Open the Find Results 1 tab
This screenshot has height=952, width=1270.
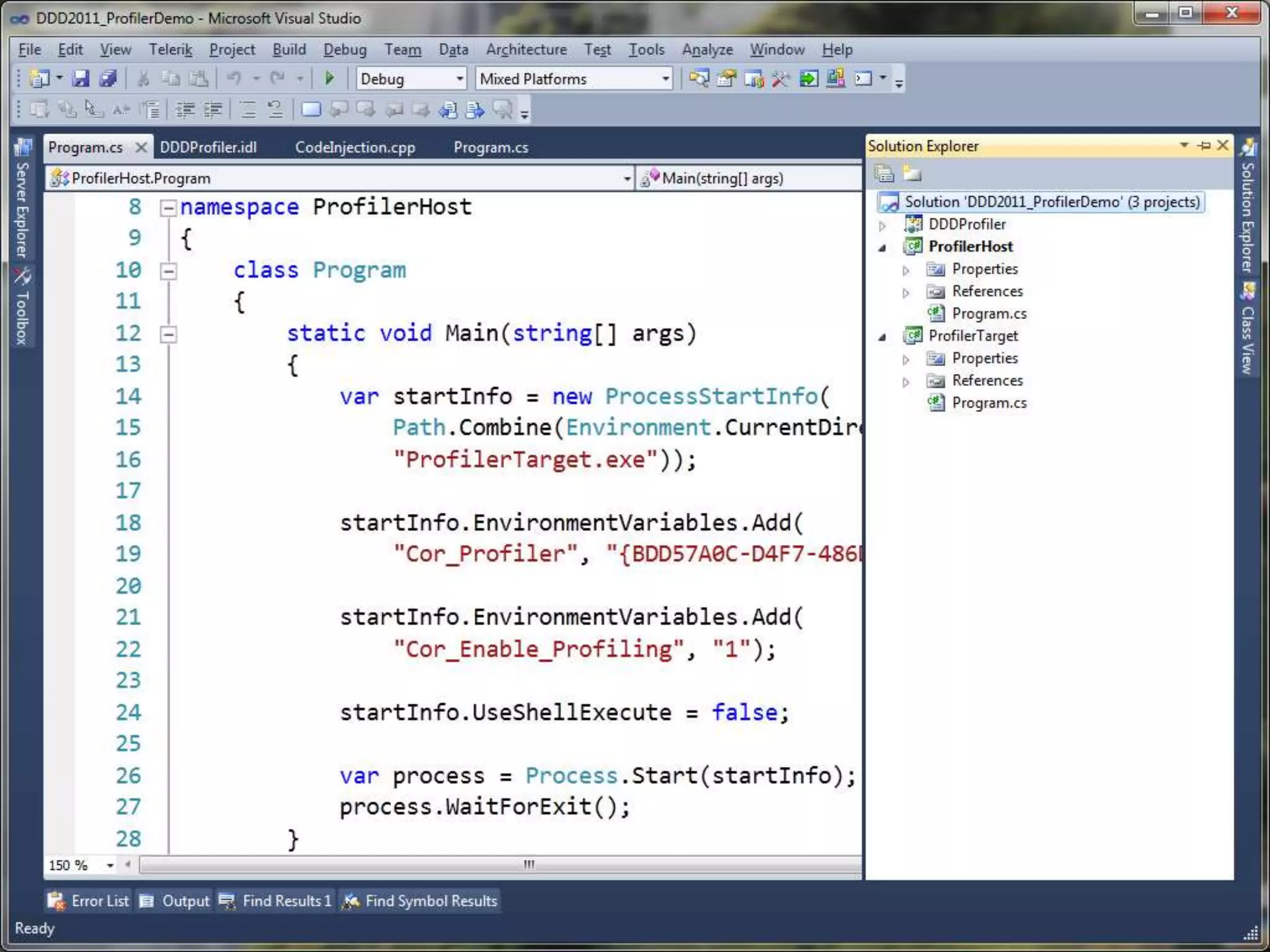click(276, 901)
